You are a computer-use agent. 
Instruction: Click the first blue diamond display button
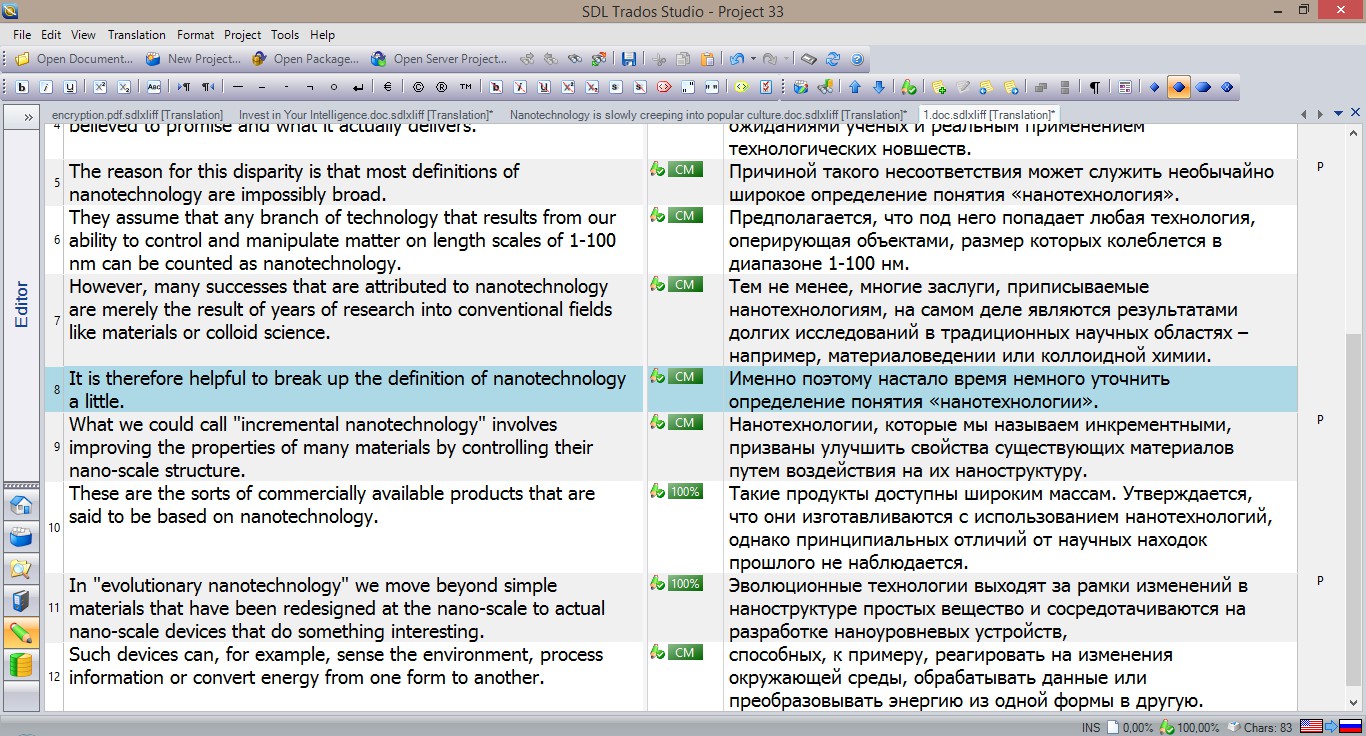click(1155, 87)
